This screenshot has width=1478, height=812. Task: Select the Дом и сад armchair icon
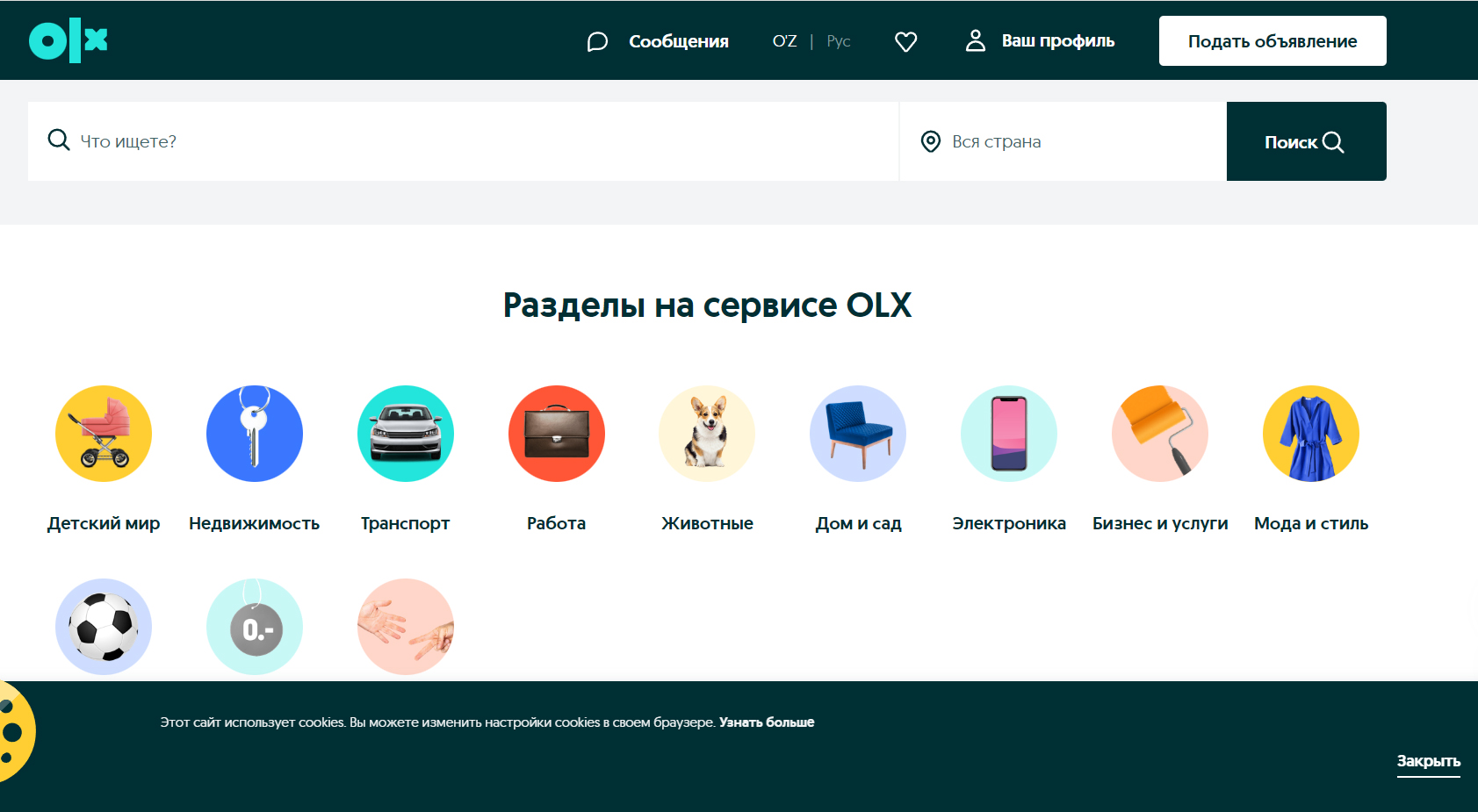[858, 434]
